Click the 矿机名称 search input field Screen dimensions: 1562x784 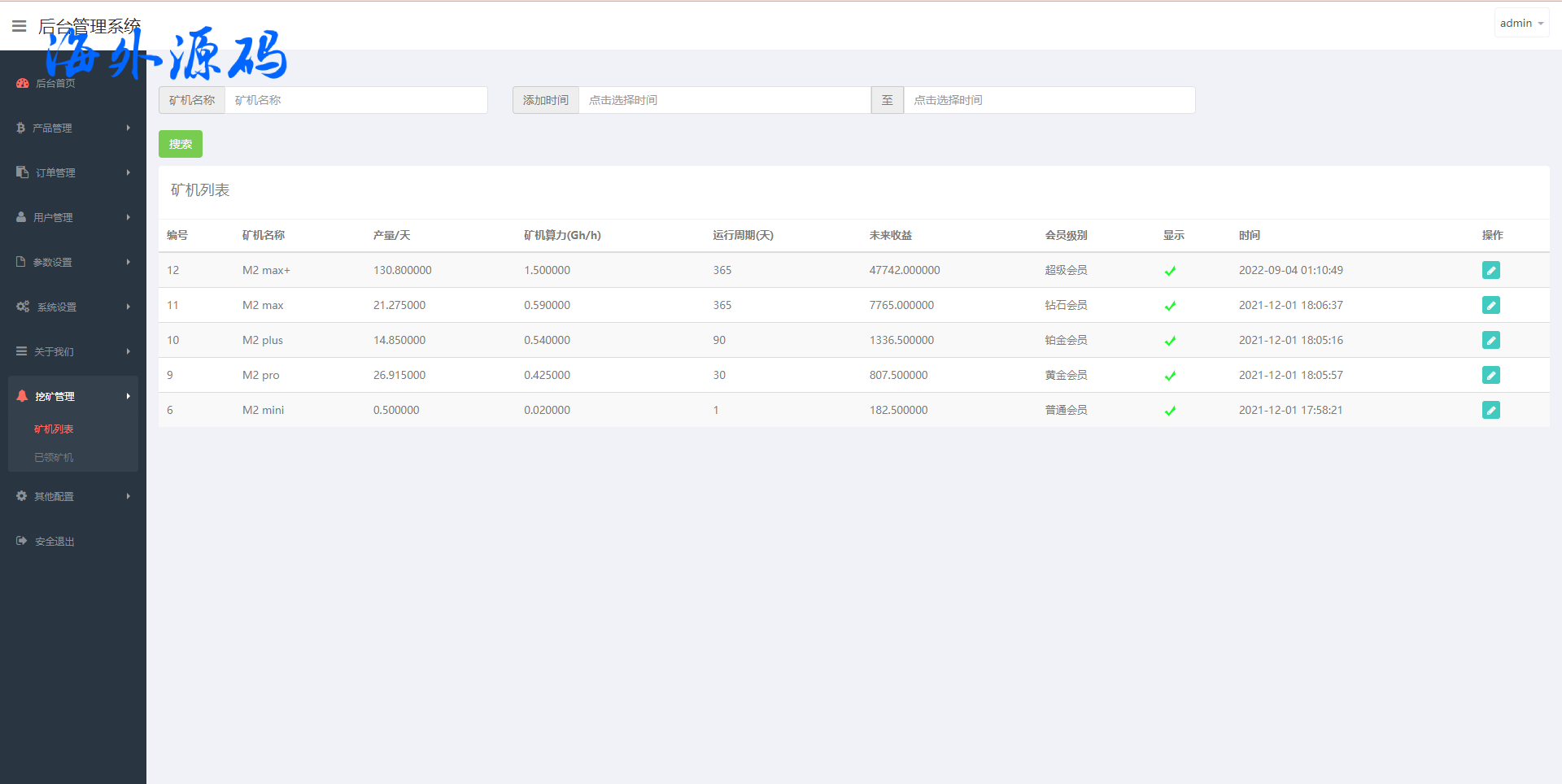[x=356, y=100]
